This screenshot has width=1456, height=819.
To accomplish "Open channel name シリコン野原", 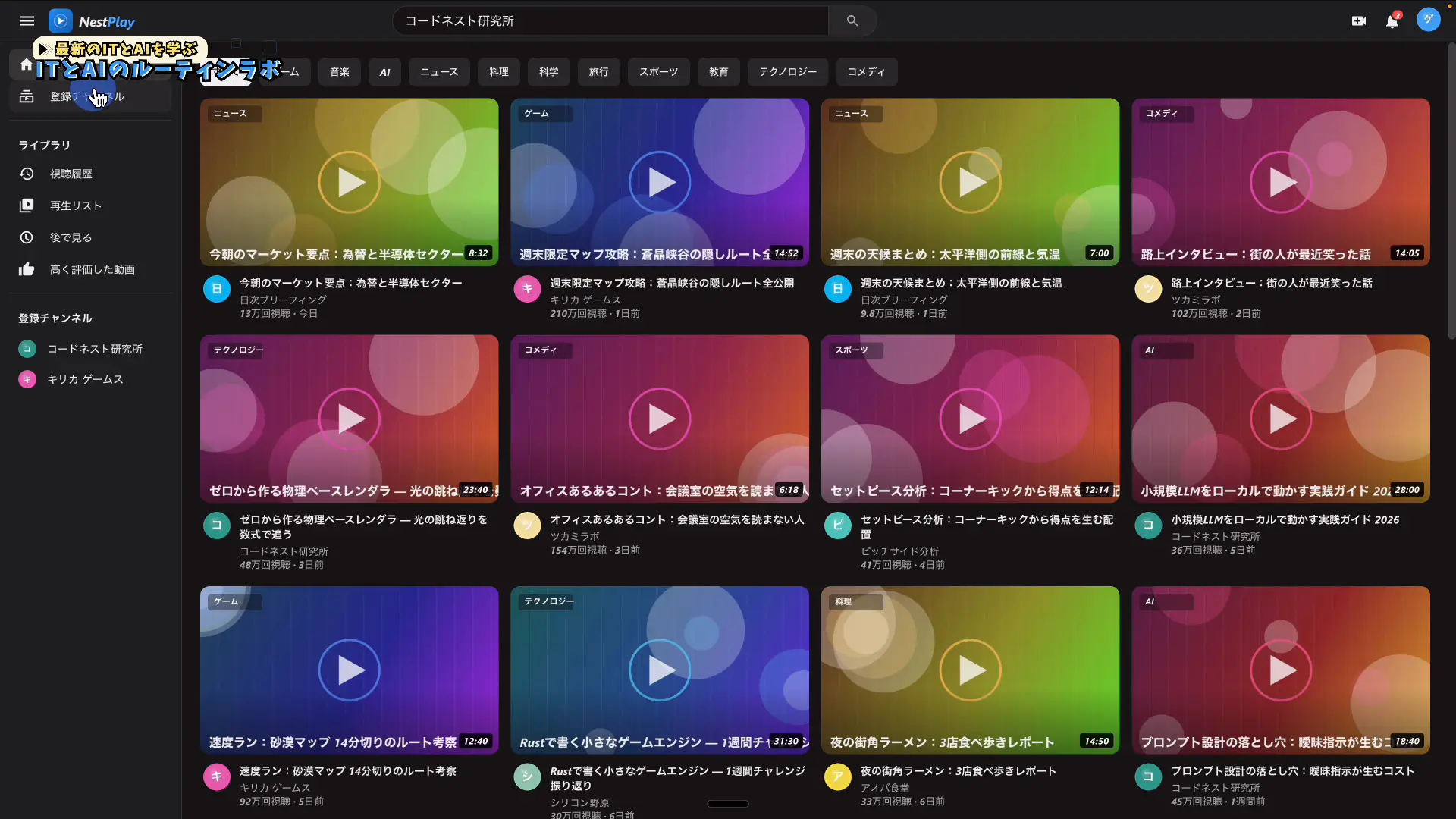I will (579, 802).
